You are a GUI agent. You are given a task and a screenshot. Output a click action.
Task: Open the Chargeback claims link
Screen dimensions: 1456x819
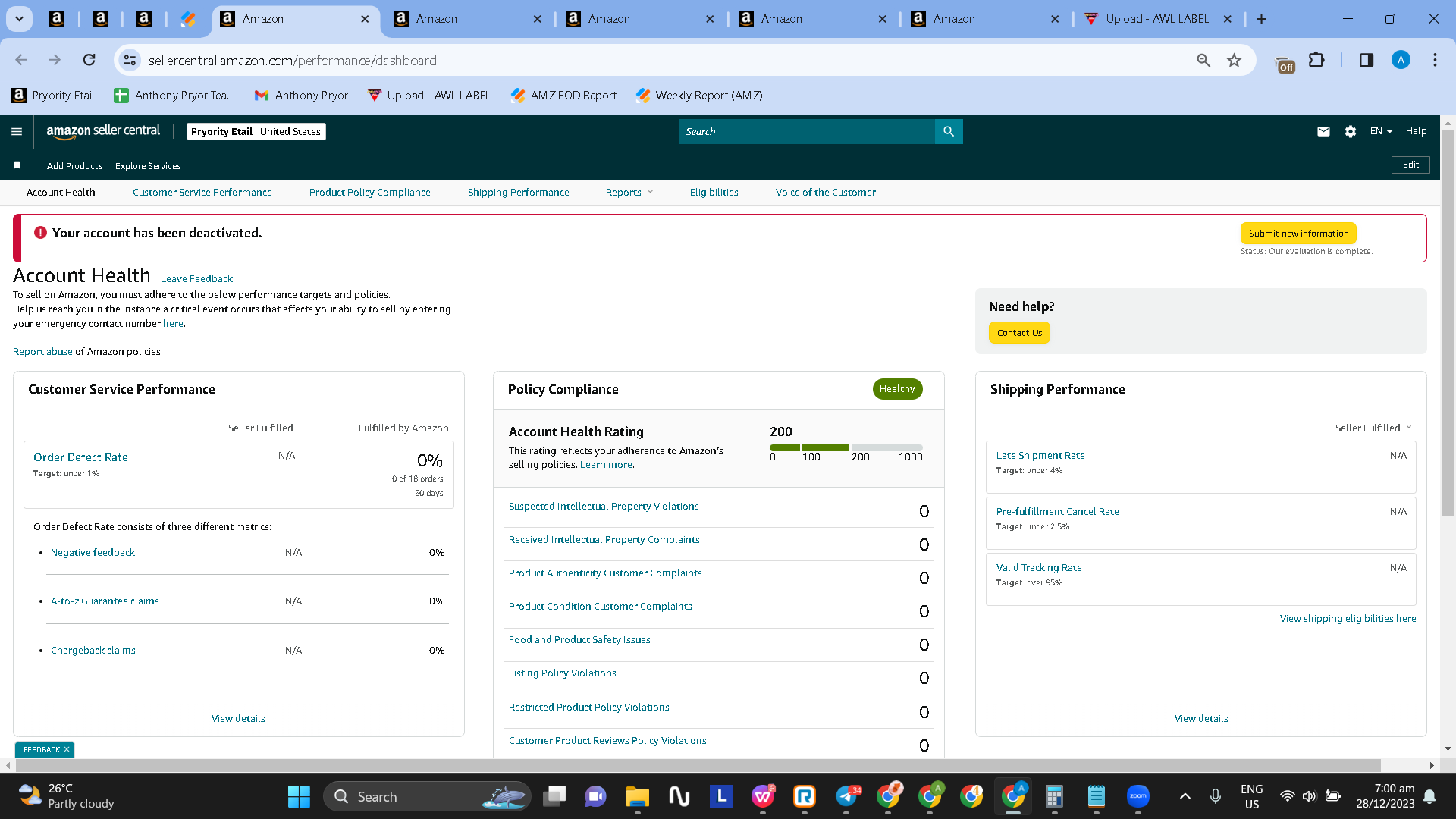coord(93,651)
